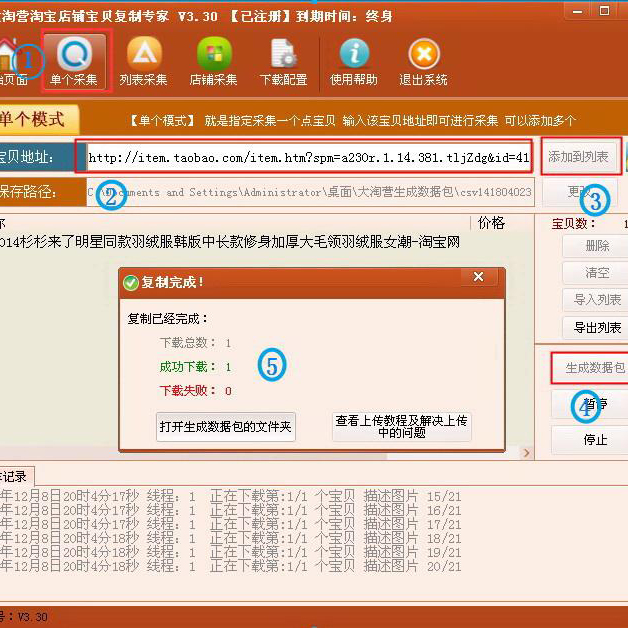Screen dimensions: 628x628
Task: Select the 羽绒服 item row in the list
Action: pyautogui.click(x=230, y=242)
